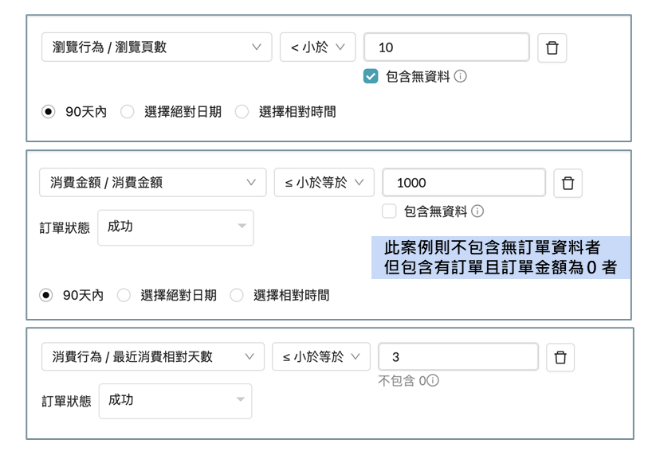The width and height of the screenshot is (660, 458).
Task: Expand ≤ 小於等於 operator beside value 1000
Action: coord(324,183)
